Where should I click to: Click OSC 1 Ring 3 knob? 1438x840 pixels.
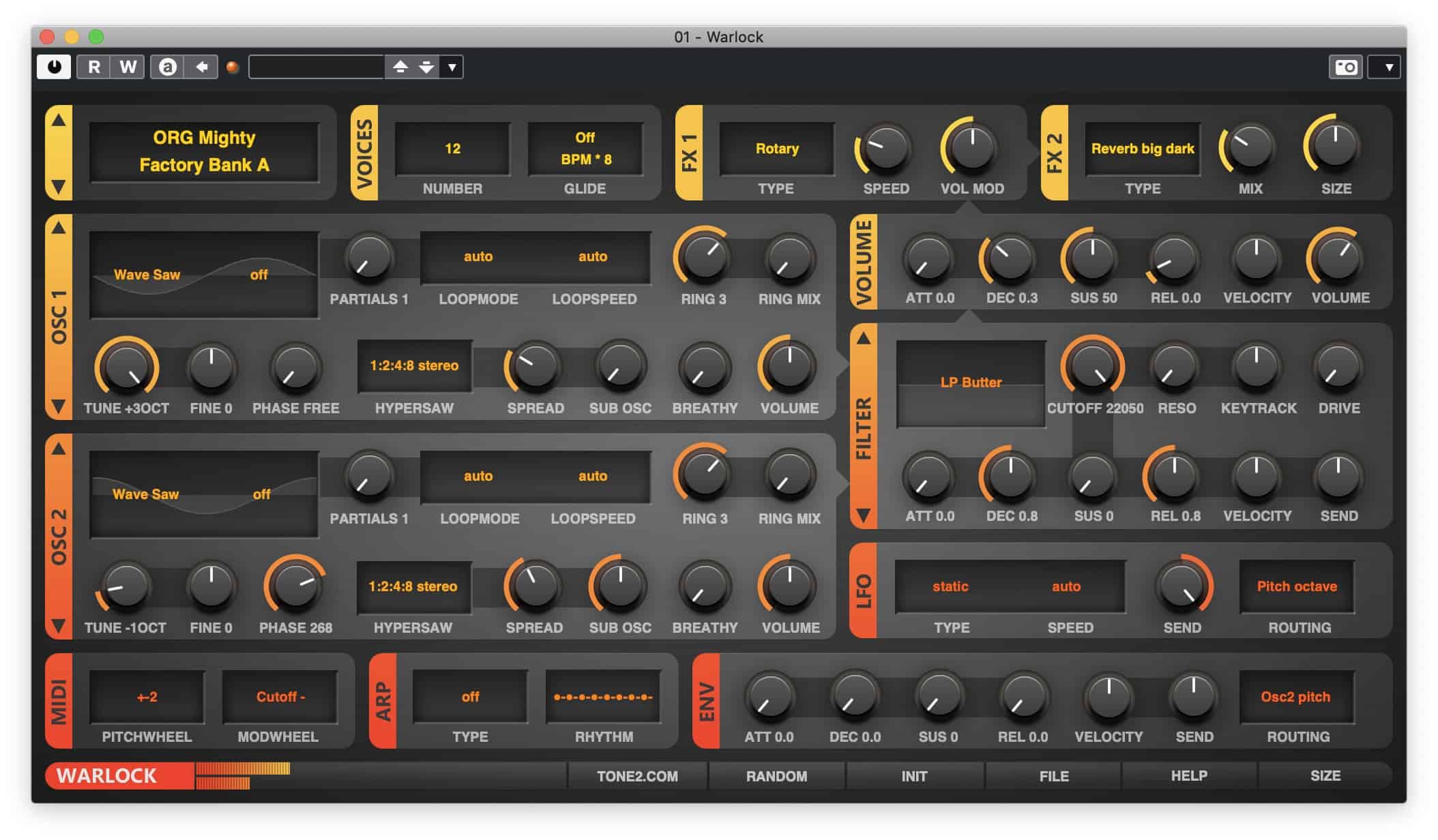click(x=703, y=258)
